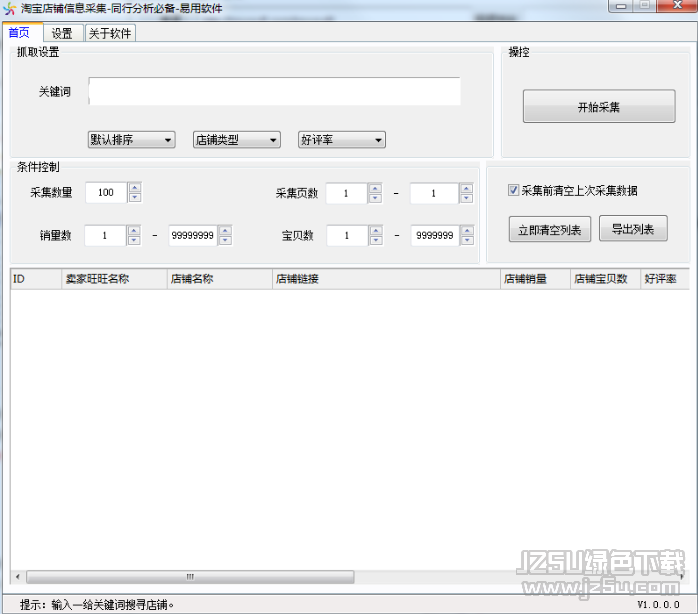Sort by ID column header
This screenshot has width=698, height=614.
point(36,279)
